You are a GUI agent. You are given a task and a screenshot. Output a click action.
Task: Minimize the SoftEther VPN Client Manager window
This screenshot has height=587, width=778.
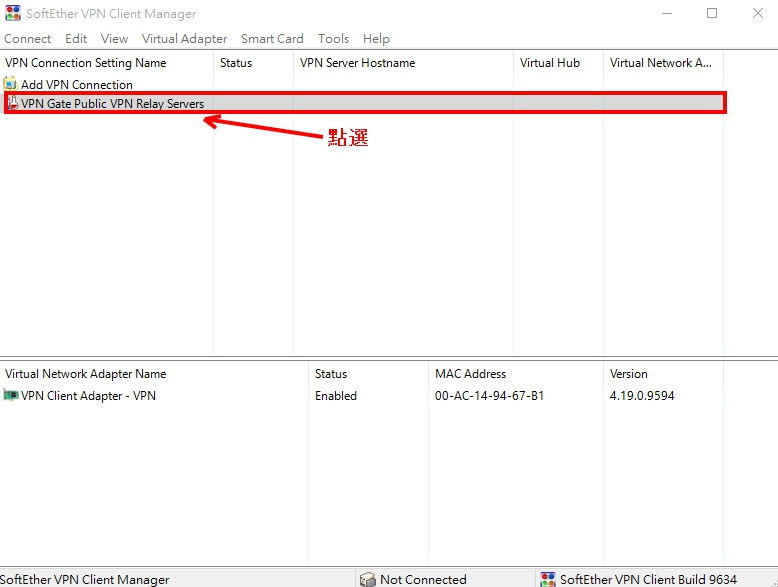[667, 13]
